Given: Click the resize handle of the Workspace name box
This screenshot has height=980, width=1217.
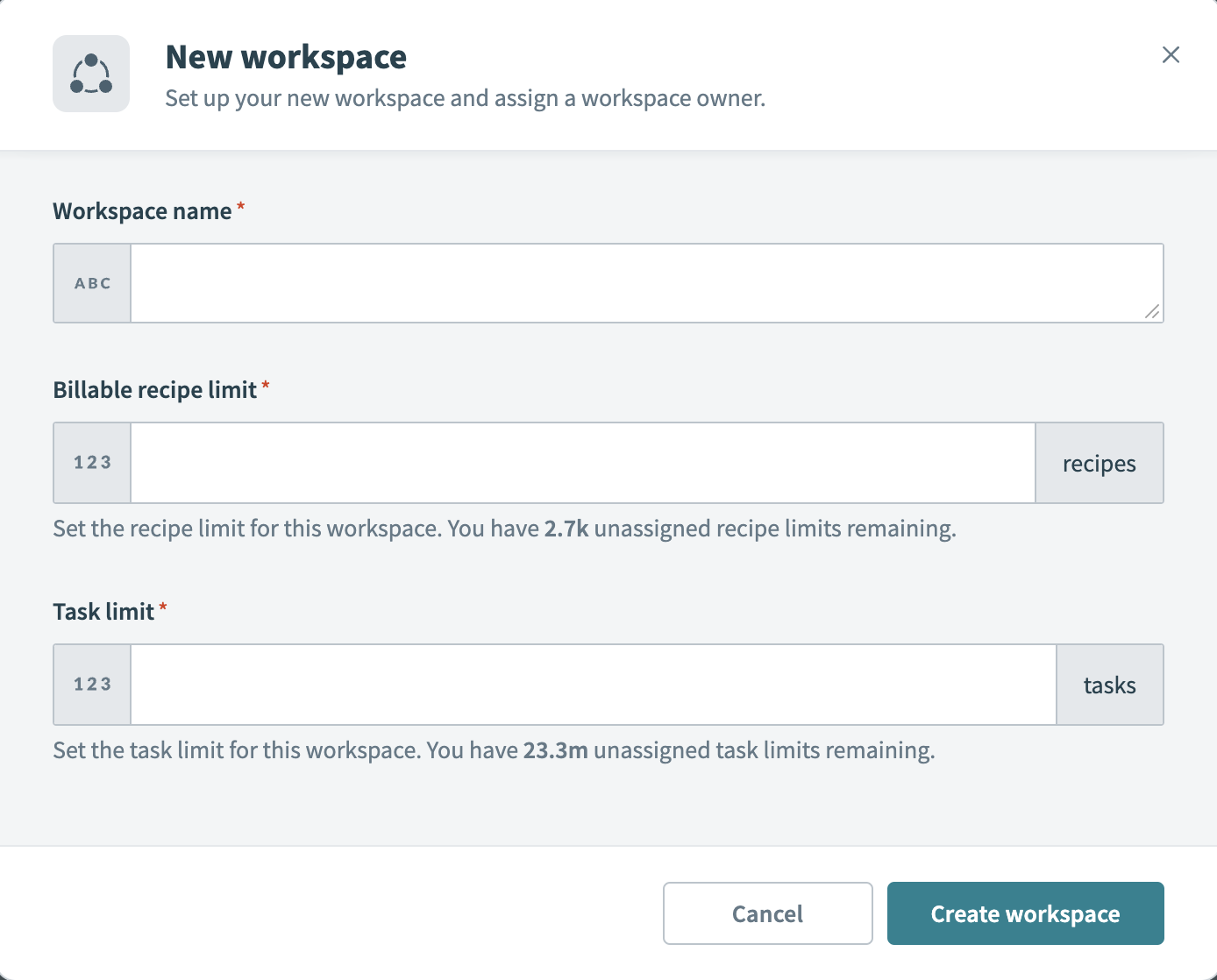Looking at the screenshot, I should point(1152,312).
